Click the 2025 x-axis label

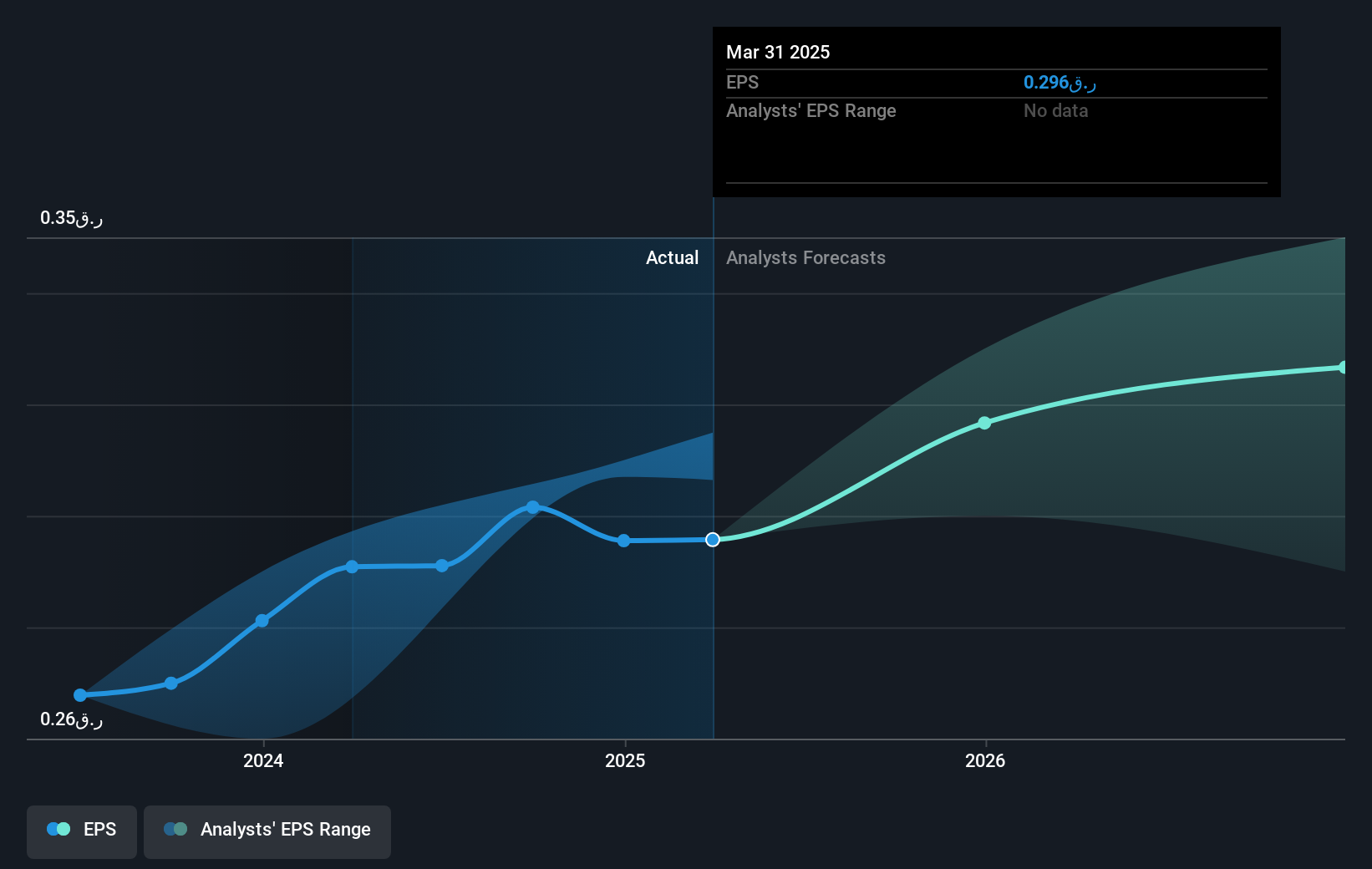(x=625, y=760)
